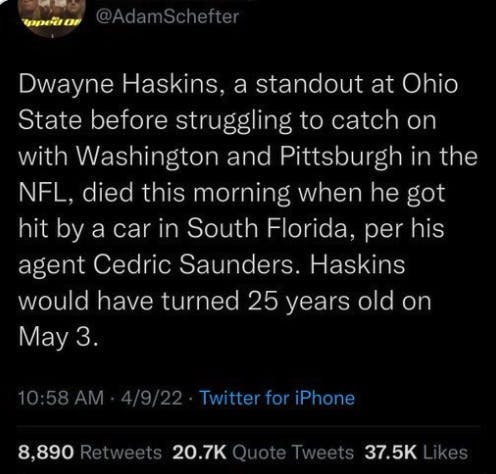
Task: Open the @AdamSchefter handle
Action: point(167,16)
